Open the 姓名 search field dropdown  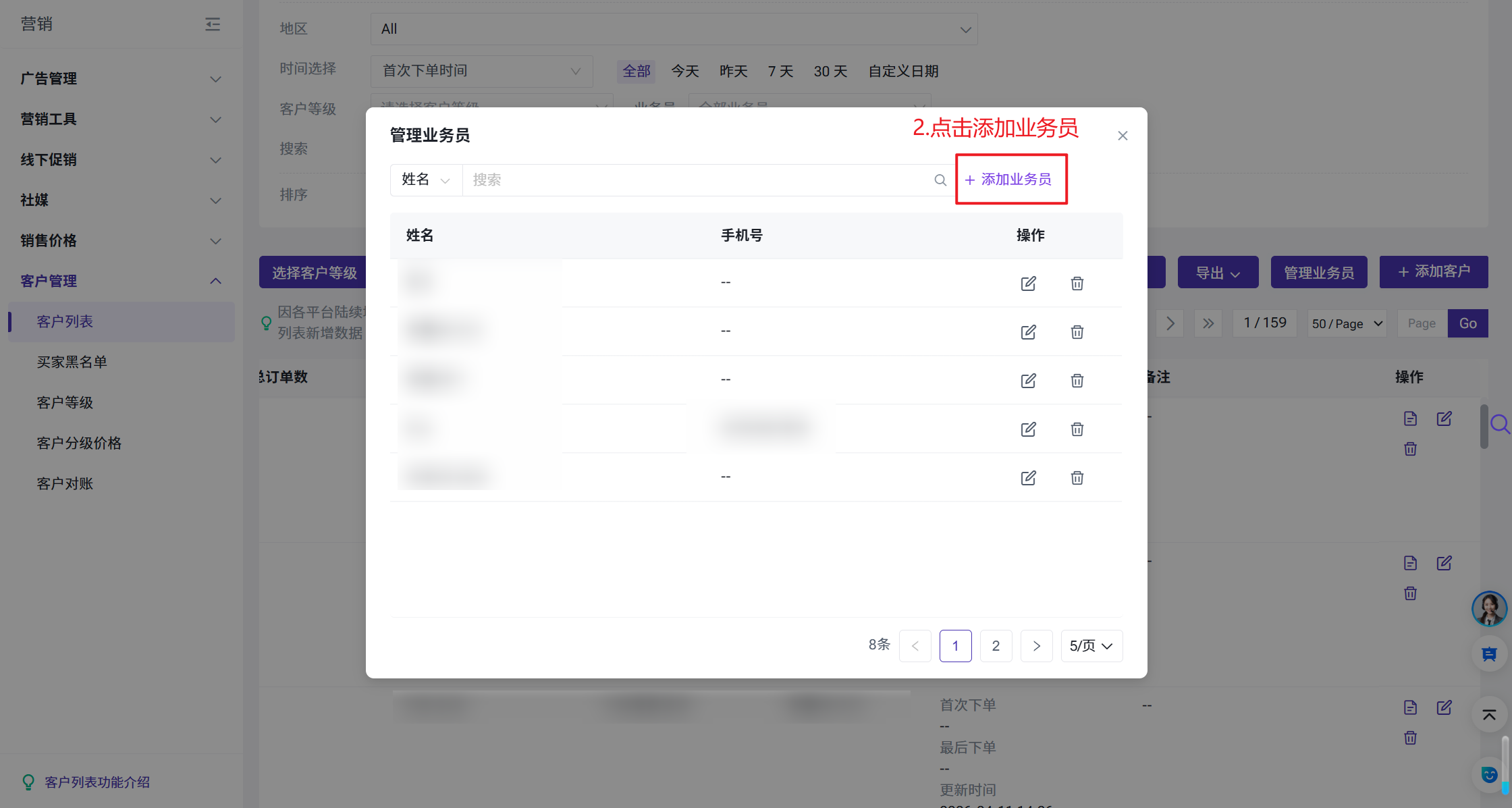(x=426, y=180)
